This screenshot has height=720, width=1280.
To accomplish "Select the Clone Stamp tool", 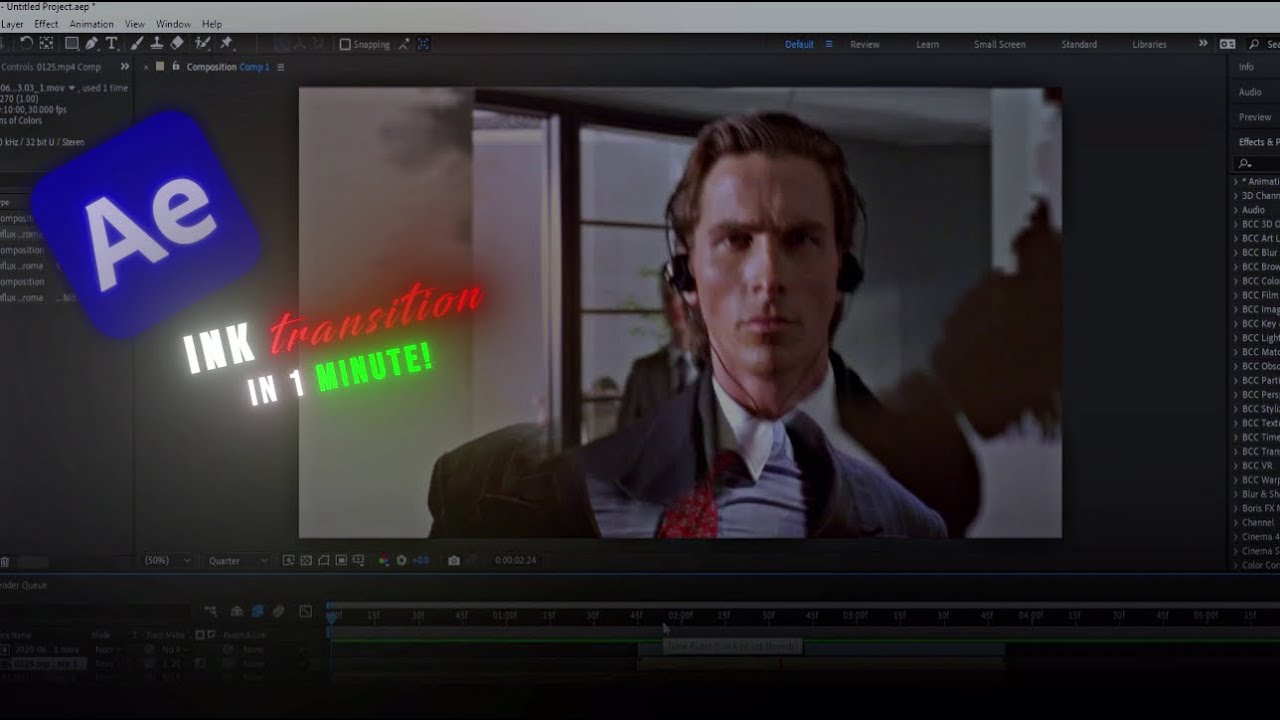I will click(x=157, y=43).
